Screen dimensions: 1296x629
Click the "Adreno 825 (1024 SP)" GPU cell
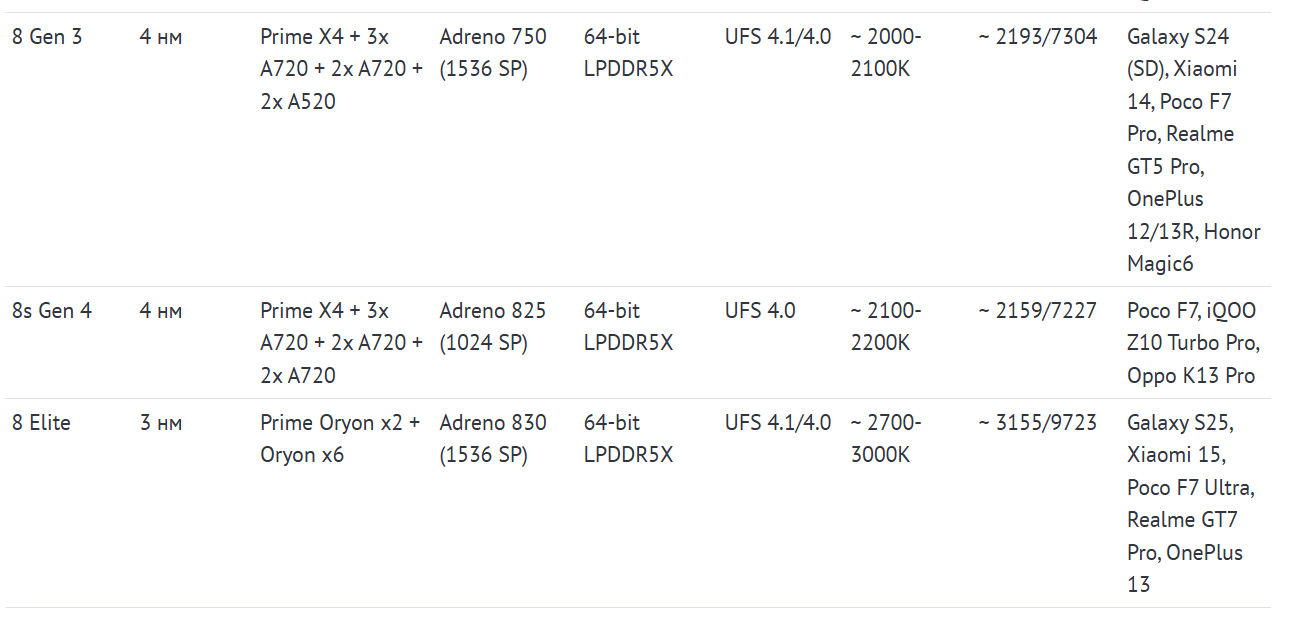point(493,327)
